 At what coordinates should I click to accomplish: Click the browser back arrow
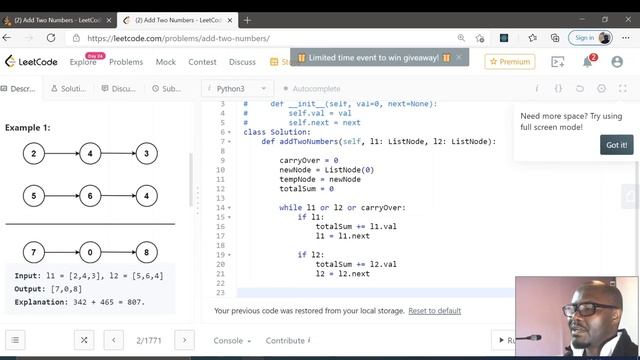[x=7, y=38]
